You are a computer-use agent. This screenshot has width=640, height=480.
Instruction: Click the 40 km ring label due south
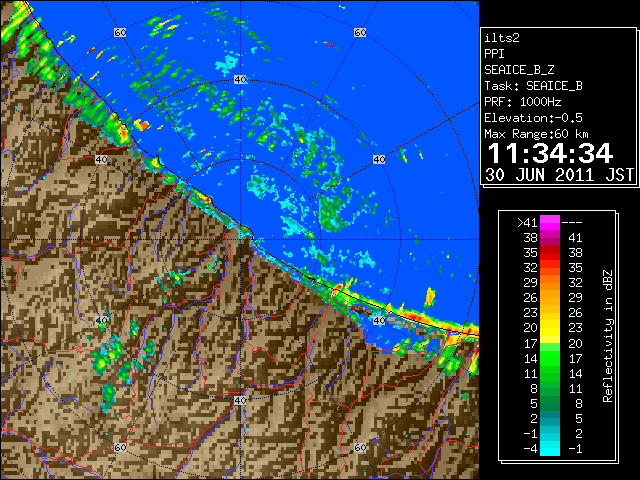pyautogui.click(x=240, y=400)
